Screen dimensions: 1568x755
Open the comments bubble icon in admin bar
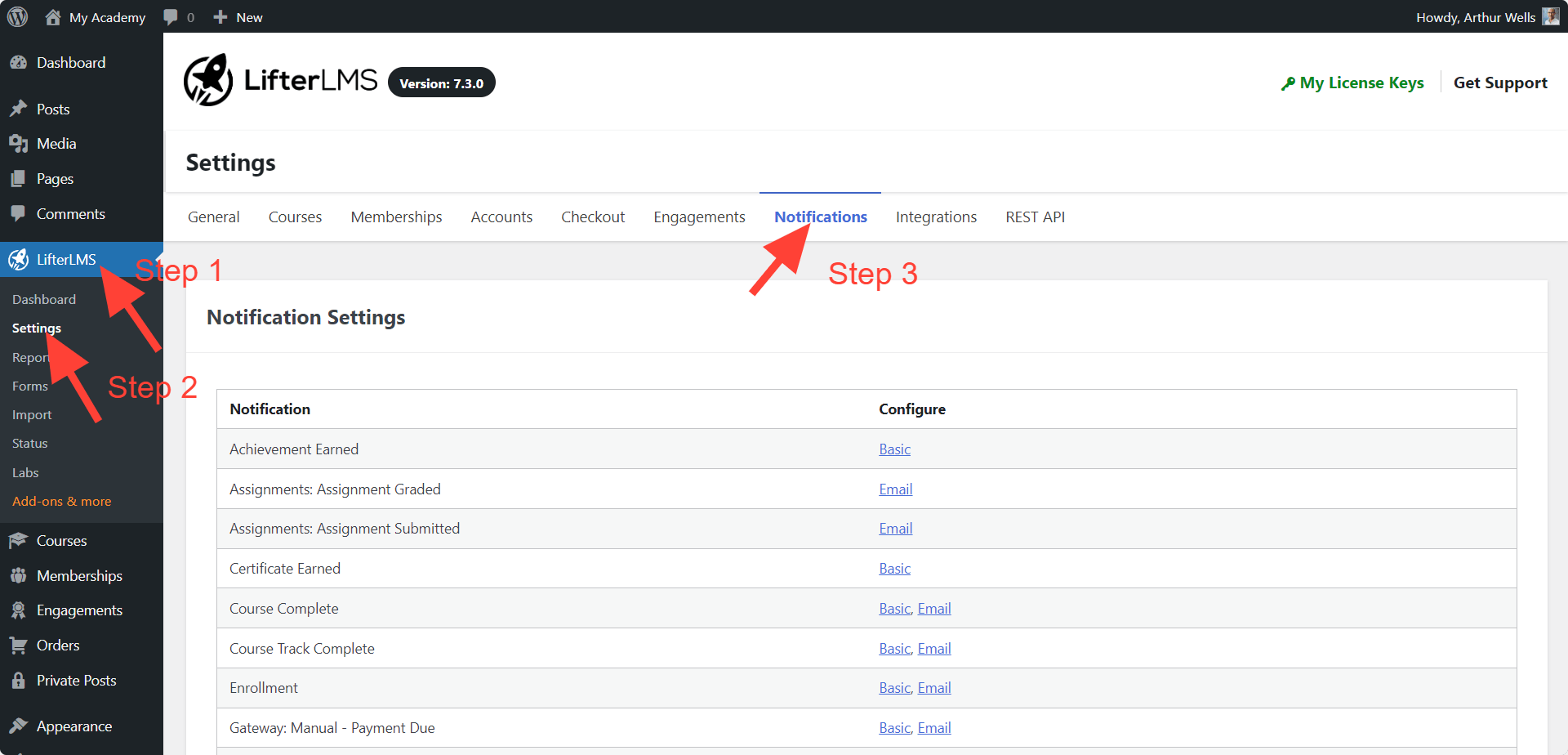[x=171, y=17]
